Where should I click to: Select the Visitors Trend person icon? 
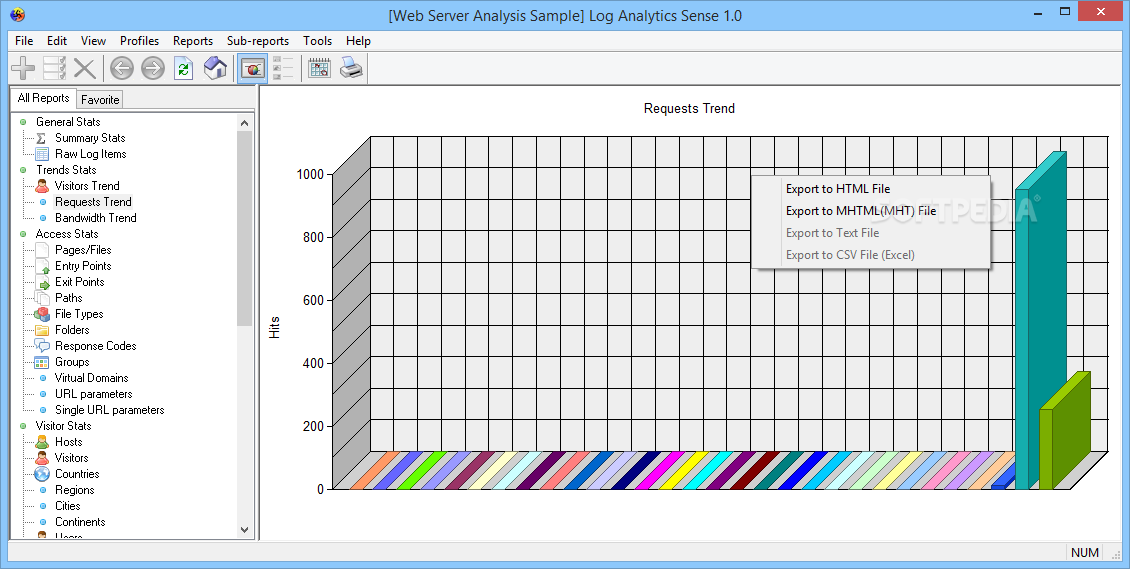(42, 186)
